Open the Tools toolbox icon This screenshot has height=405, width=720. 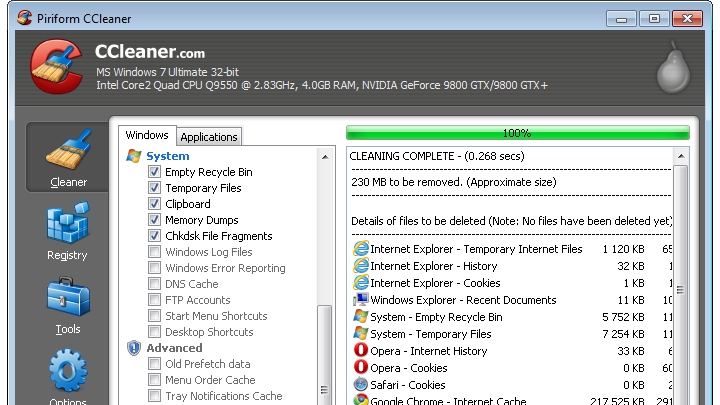tap(68, 297)
